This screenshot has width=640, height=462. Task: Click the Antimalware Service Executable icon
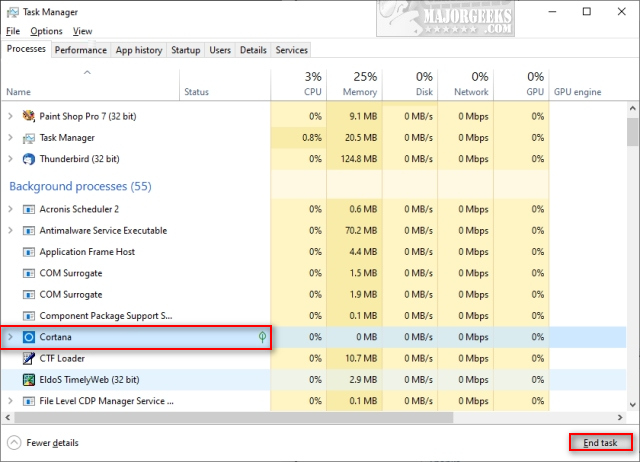pos(29,231)
